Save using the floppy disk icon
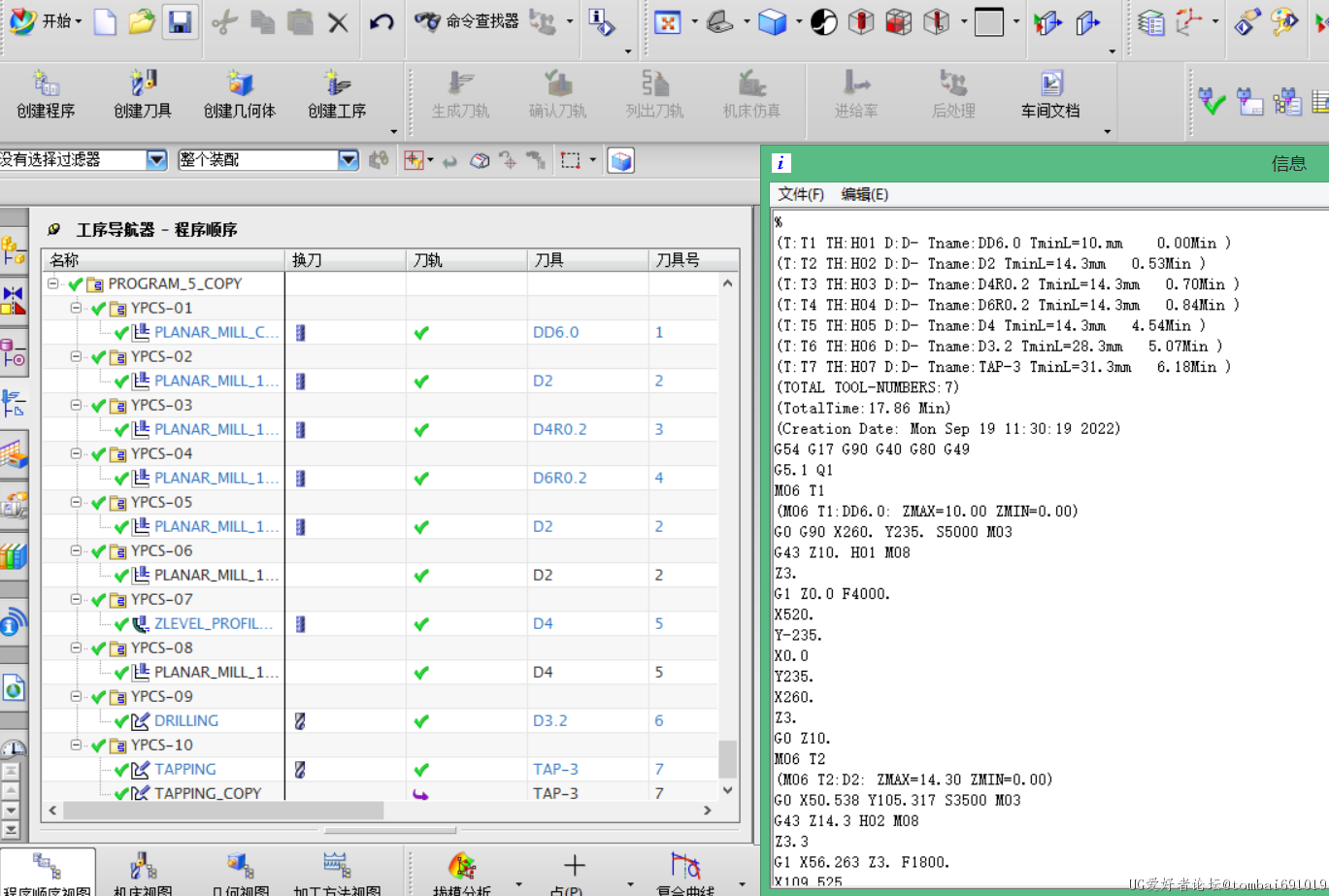 tap(178, 21)
